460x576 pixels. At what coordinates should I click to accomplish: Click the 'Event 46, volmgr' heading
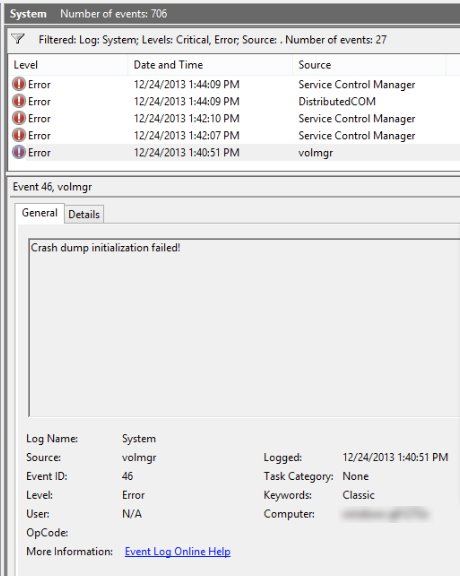pos(52,187)
